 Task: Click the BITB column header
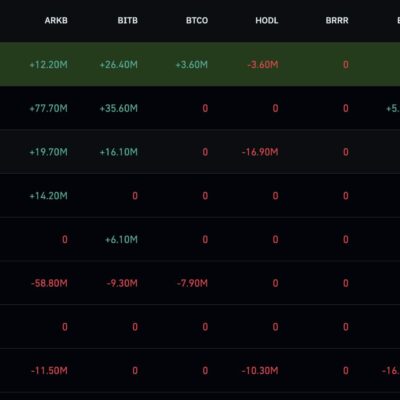tap(127, 21)
